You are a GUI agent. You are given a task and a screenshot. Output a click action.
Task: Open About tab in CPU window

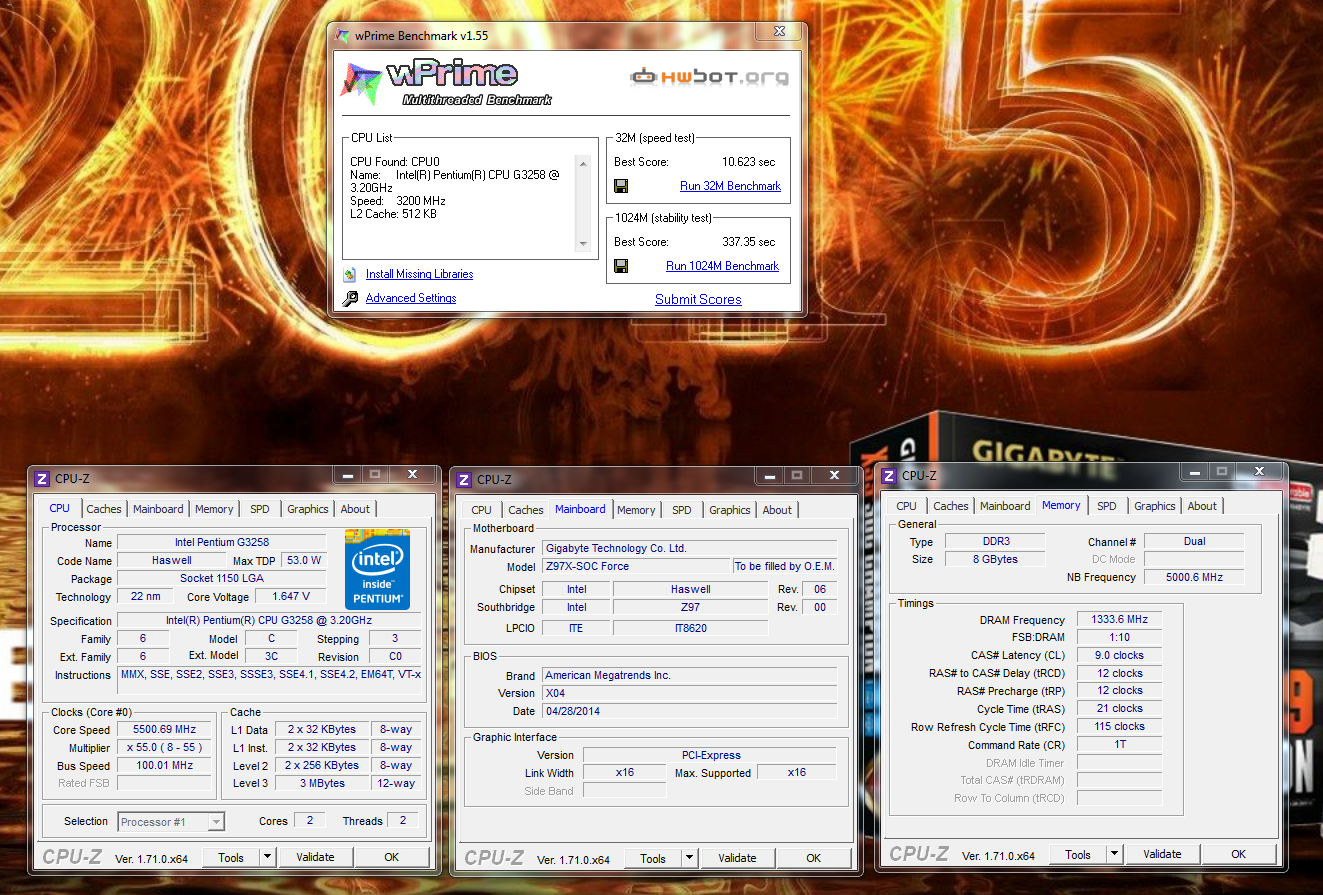click(355, 509)
